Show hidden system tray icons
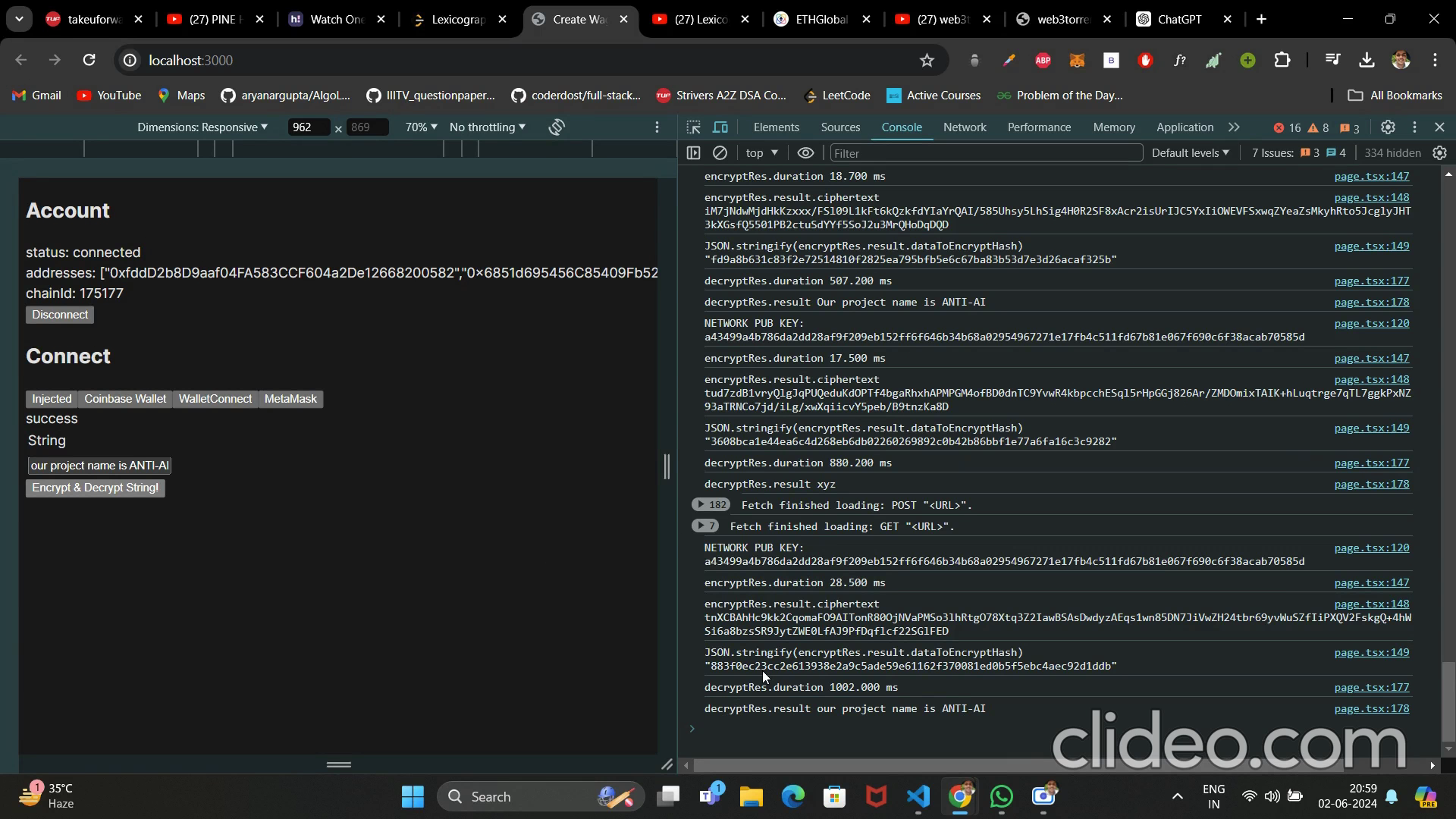Screen dimensions: 1456x819 1177,797
